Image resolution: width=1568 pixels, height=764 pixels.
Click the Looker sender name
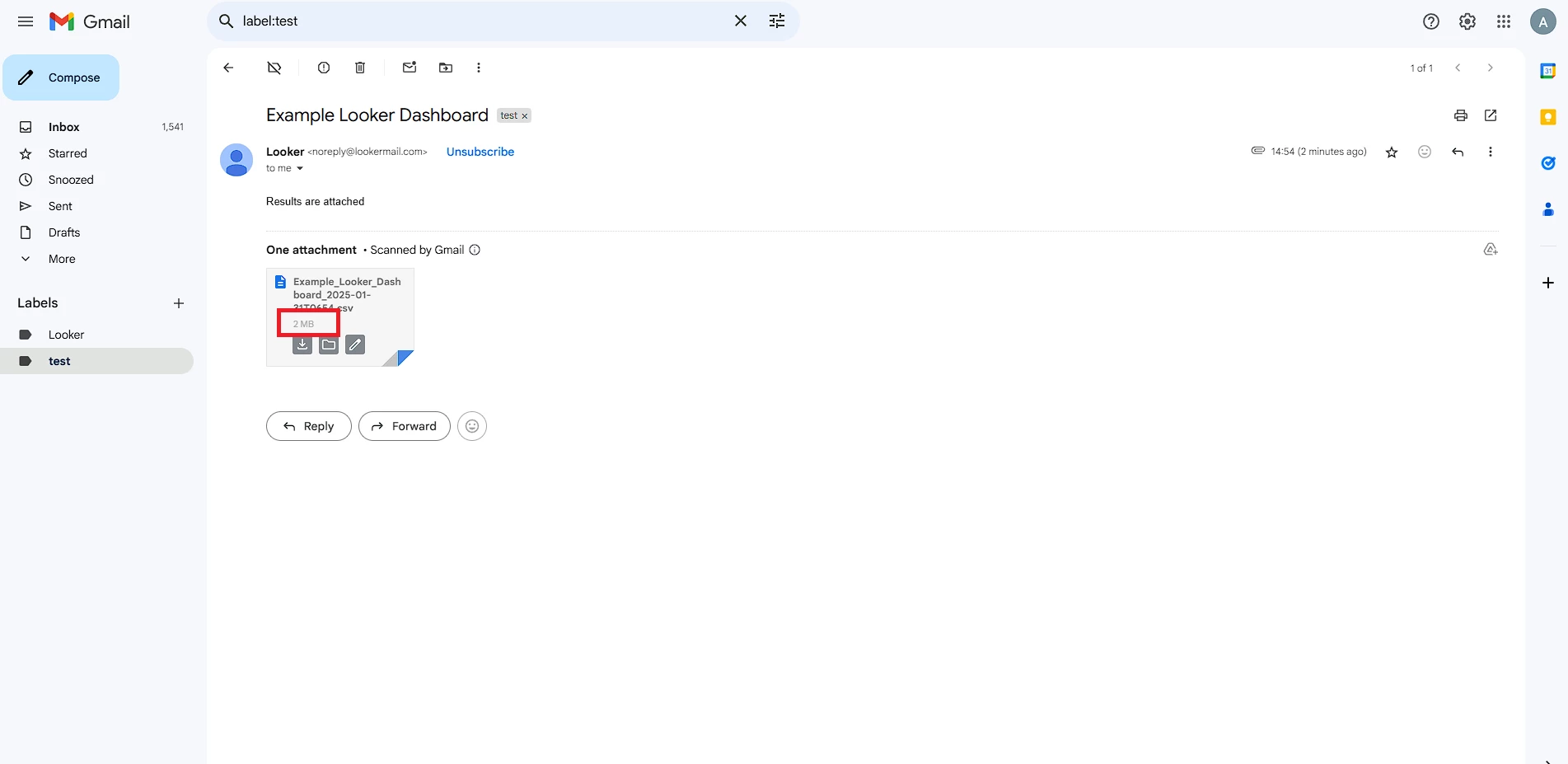pyautogui.click(x=285, y=152)
